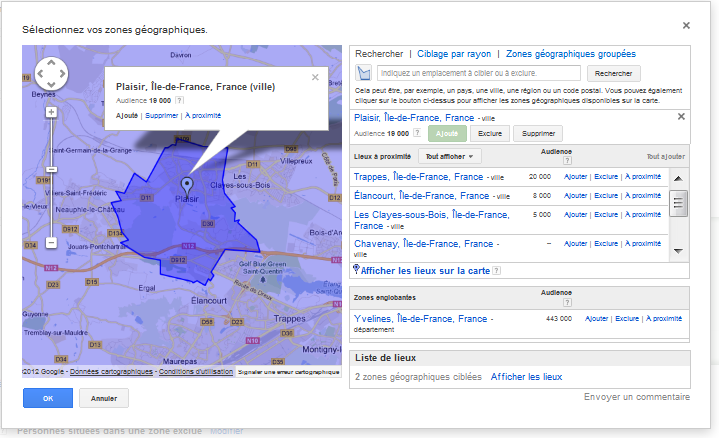Open help icon under Zones englobantes Audience header
Viewport: 719px width, 438px height.
click(x=567, y=302)
